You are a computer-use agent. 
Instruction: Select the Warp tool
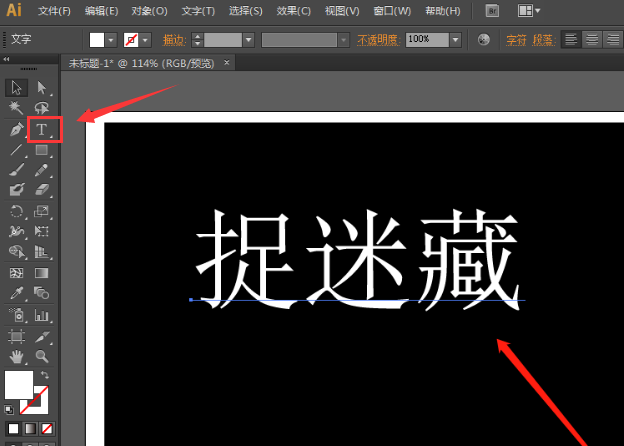16,231
